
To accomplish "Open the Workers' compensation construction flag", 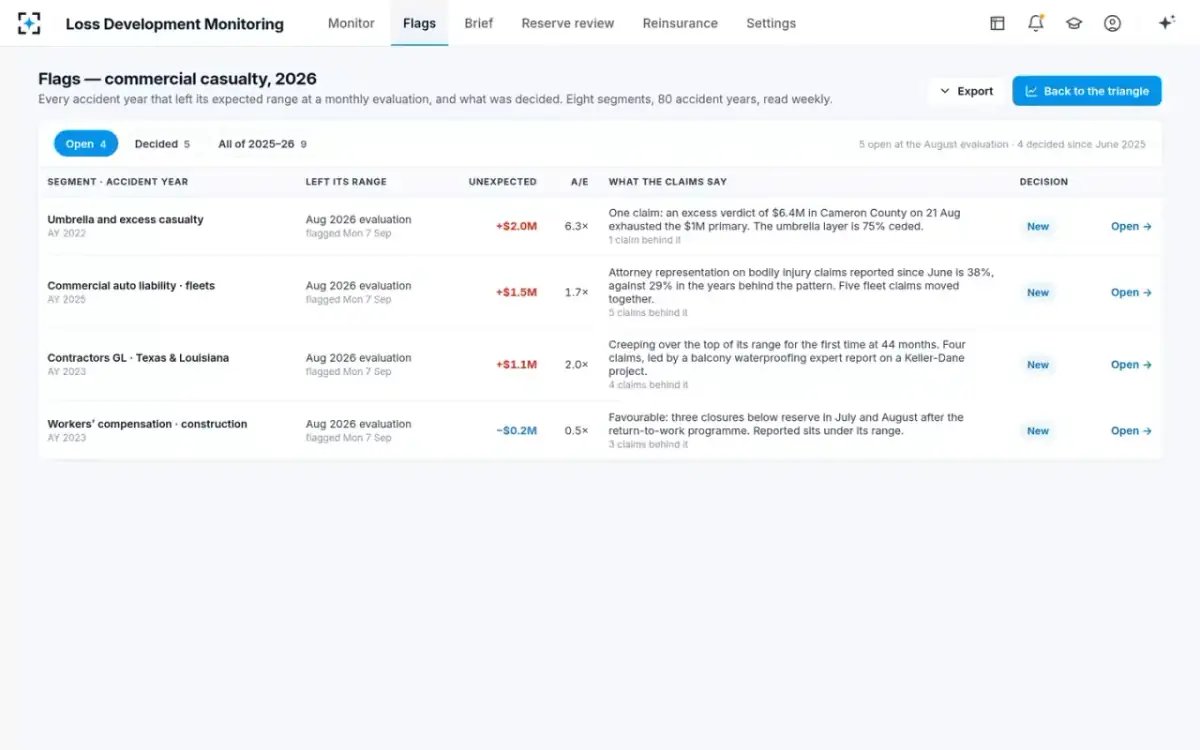I will 1131,430.
